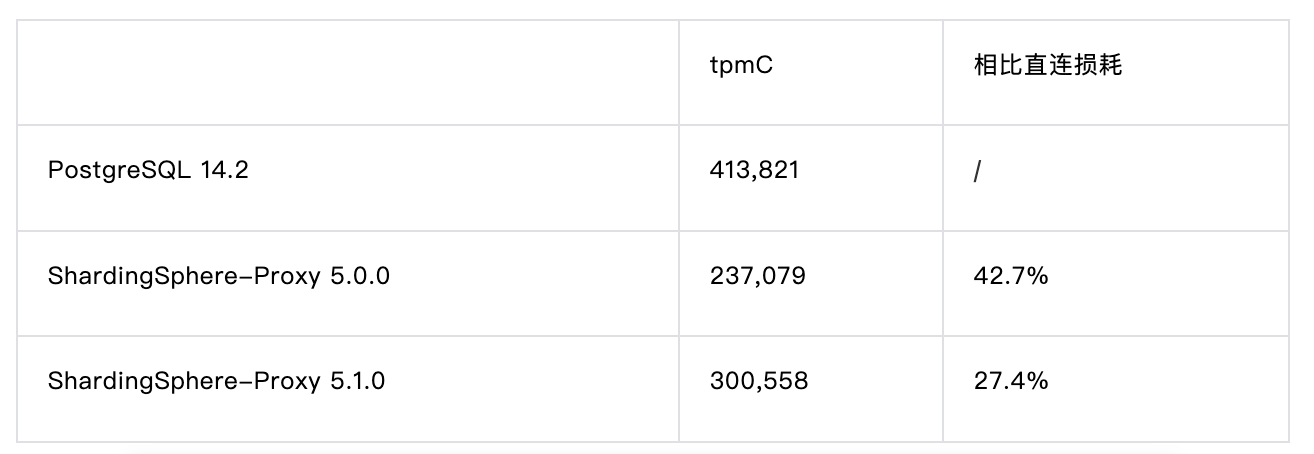Screen dimensions: 1314x454
Task: Select ShardingSphere-Proxy 5.0.0 row label
Action: pos(218,276)
